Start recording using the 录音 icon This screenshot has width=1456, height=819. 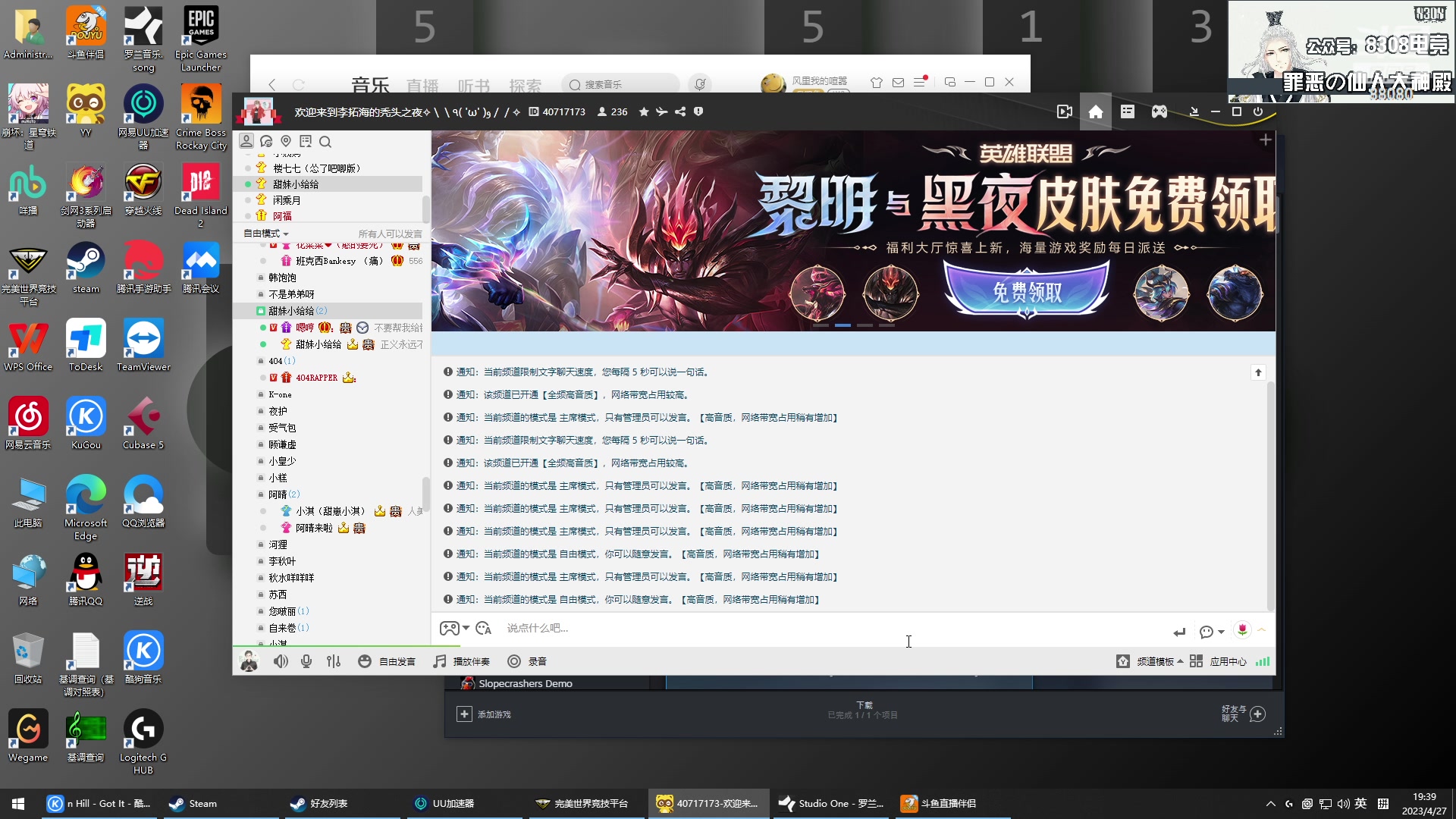click(514, 661)
